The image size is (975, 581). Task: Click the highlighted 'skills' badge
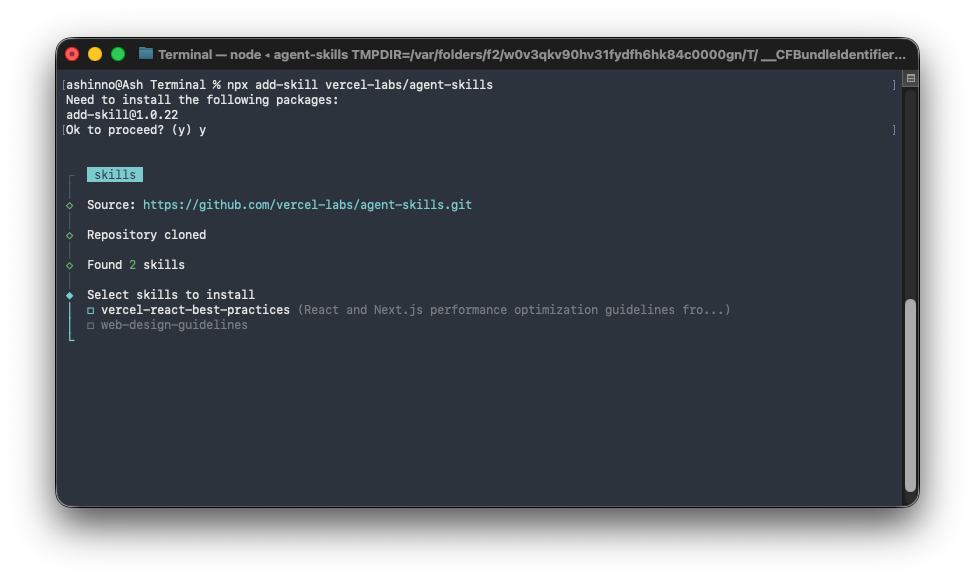pos(115,175)
